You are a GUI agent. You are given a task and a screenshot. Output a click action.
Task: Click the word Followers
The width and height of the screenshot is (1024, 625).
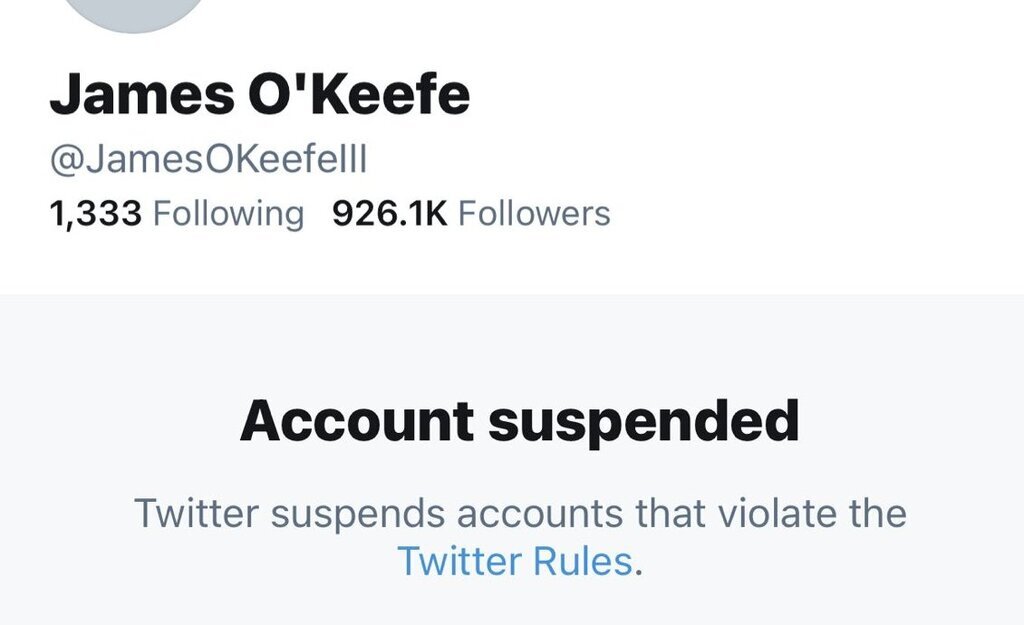coord(534,213)
